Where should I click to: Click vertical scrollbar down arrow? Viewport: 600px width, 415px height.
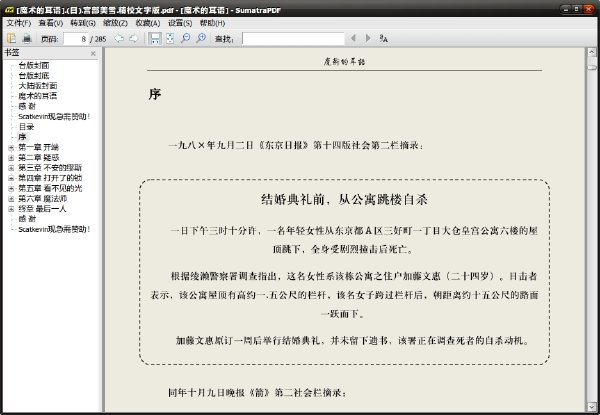(x=592, y=406)
